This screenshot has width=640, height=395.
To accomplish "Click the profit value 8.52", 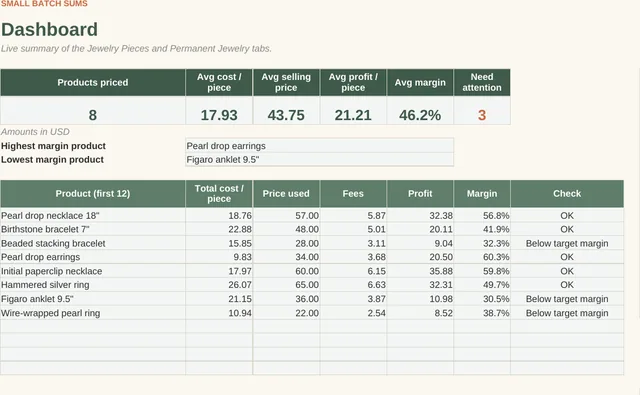I will click(x=444, y=313).
